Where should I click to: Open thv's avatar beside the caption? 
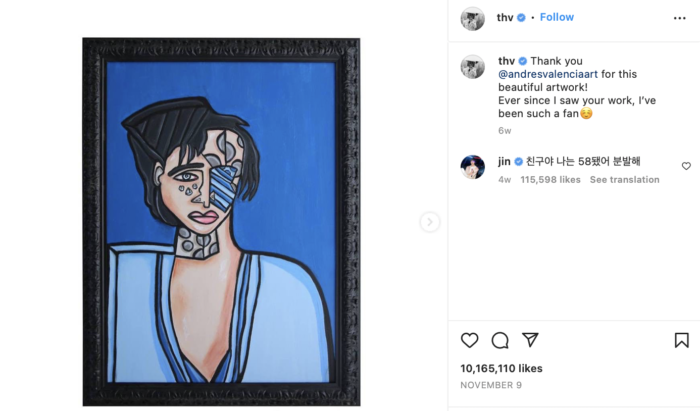tap(472, 67)
